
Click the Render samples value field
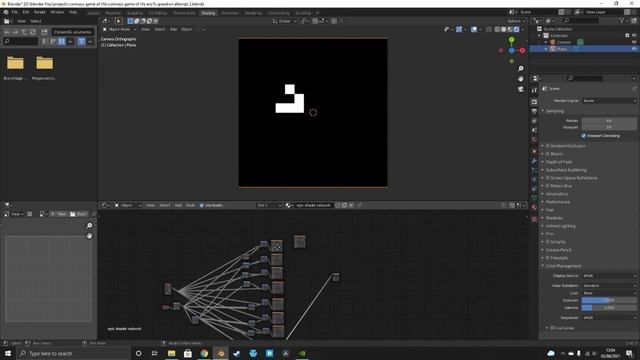click(609, 121)
